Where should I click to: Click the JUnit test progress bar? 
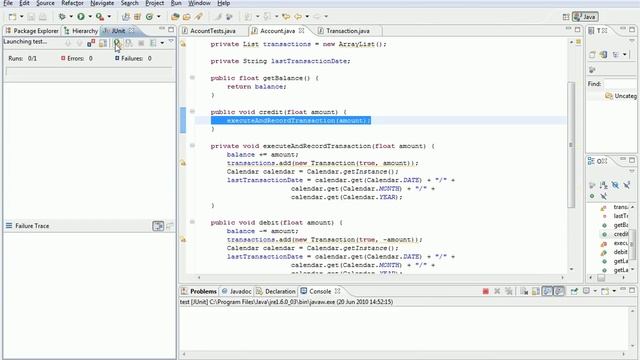[x=89, y=72]
